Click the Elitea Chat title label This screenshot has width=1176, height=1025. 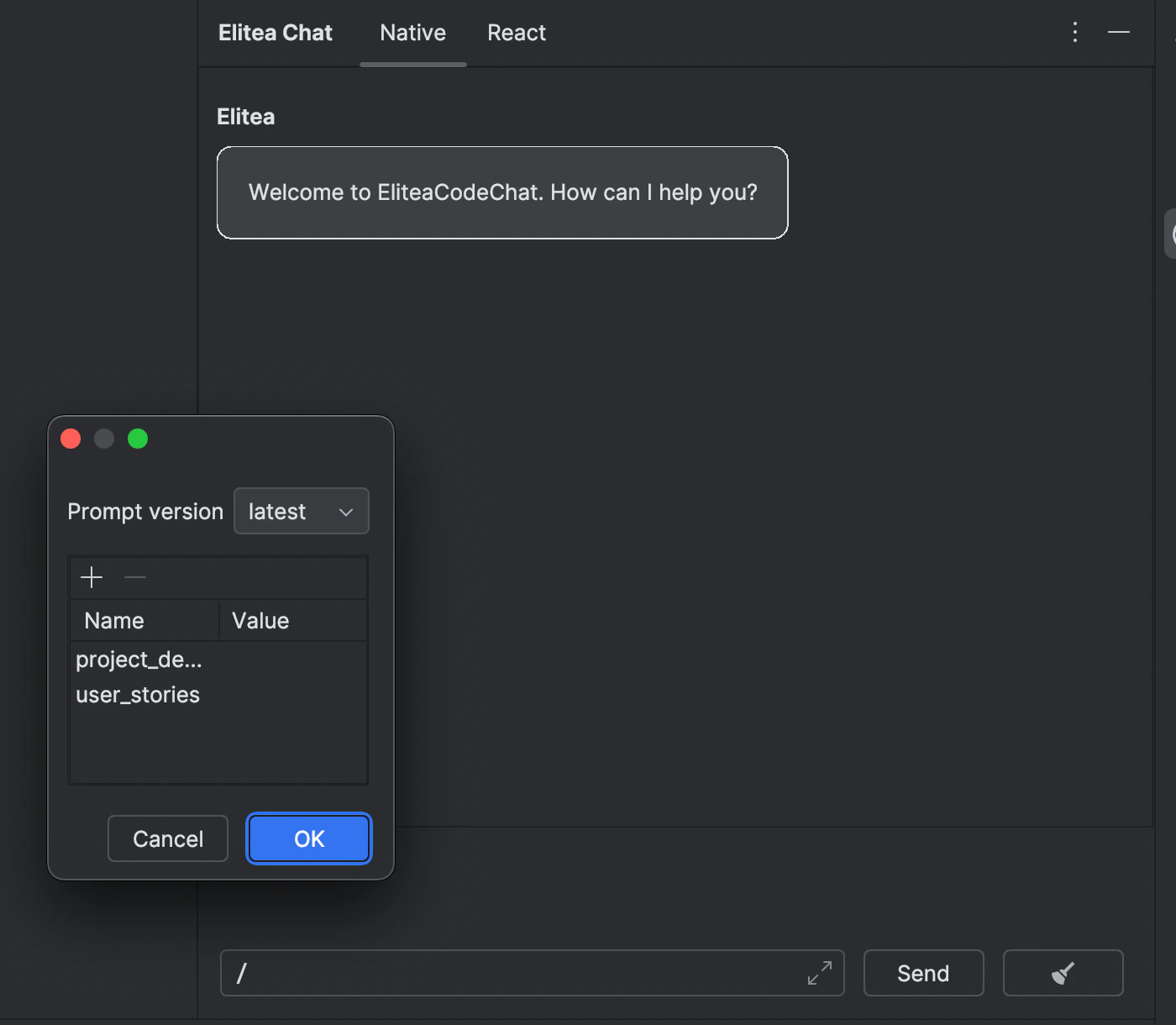276,33
